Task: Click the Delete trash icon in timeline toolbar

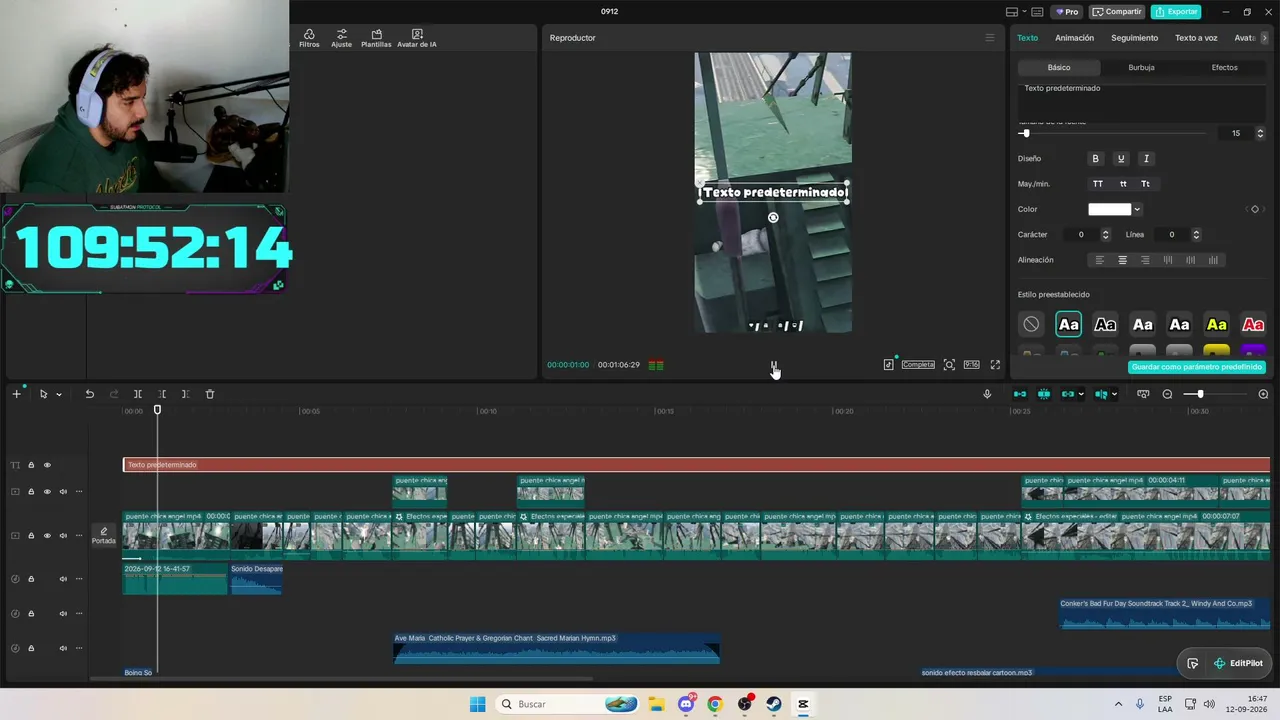Action: coord(210,394)
